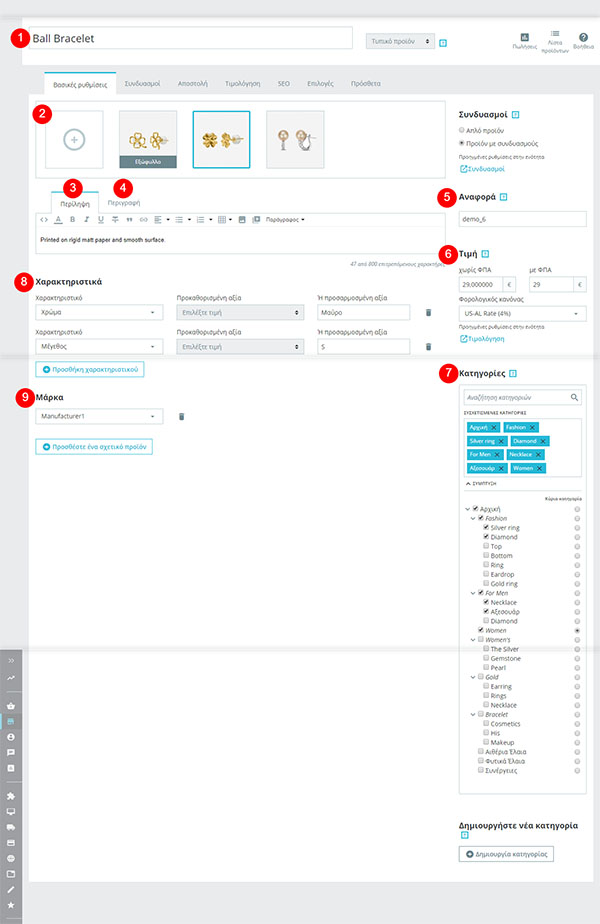The image size is (600, 924).
Task: Uncheck the Silver ring category checkbox
Action: (x=486, y=527)
